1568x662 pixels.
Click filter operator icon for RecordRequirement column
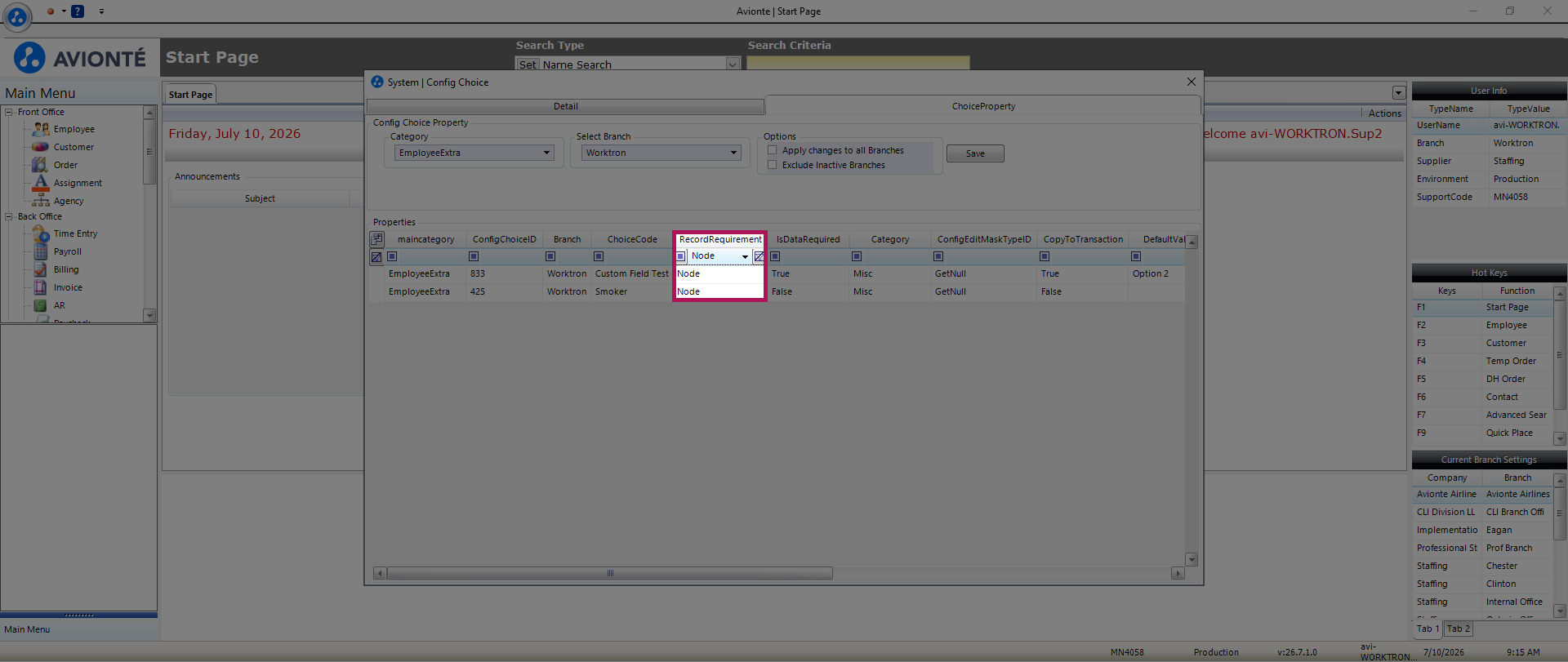point(681,256)
